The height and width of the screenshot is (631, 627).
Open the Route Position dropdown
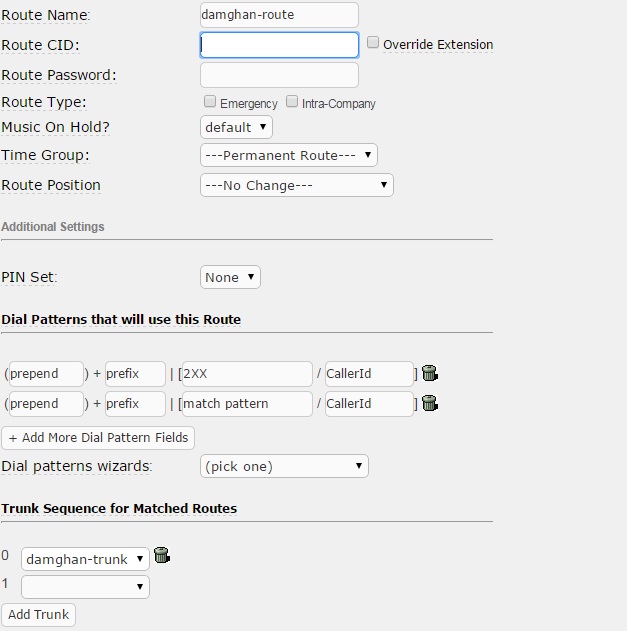(x=296, y=185)
